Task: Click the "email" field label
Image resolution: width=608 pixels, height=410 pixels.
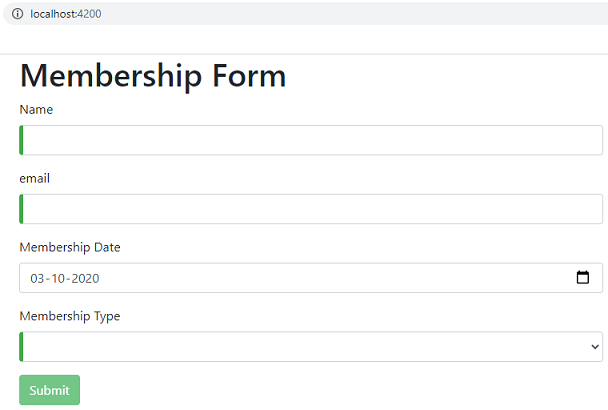Action: tap(35, 178)
